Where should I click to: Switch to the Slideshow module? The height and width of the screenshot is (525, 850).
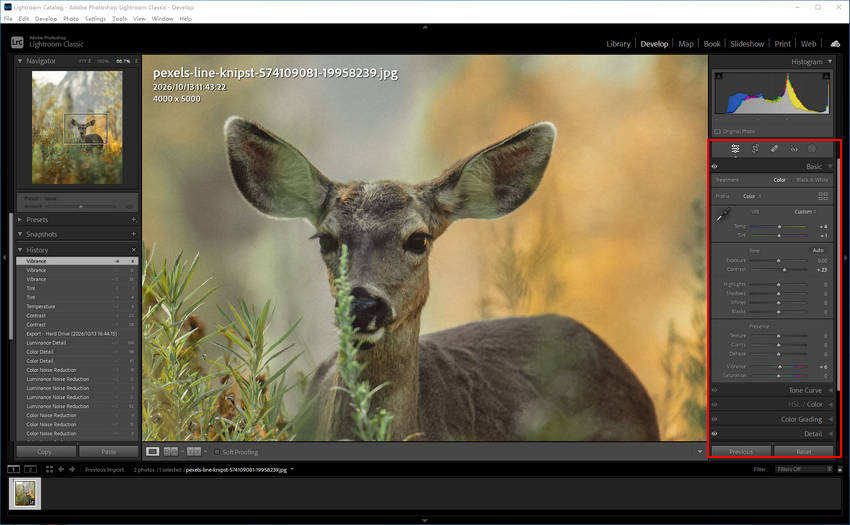point(747,44)
